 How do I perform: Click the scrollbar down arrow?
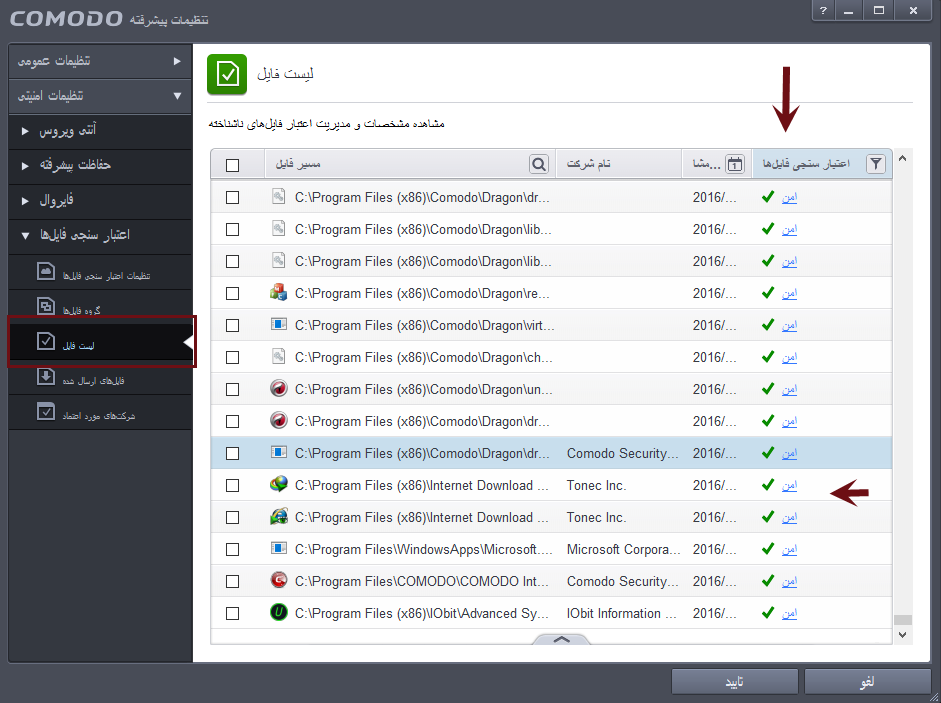[903, 635]
